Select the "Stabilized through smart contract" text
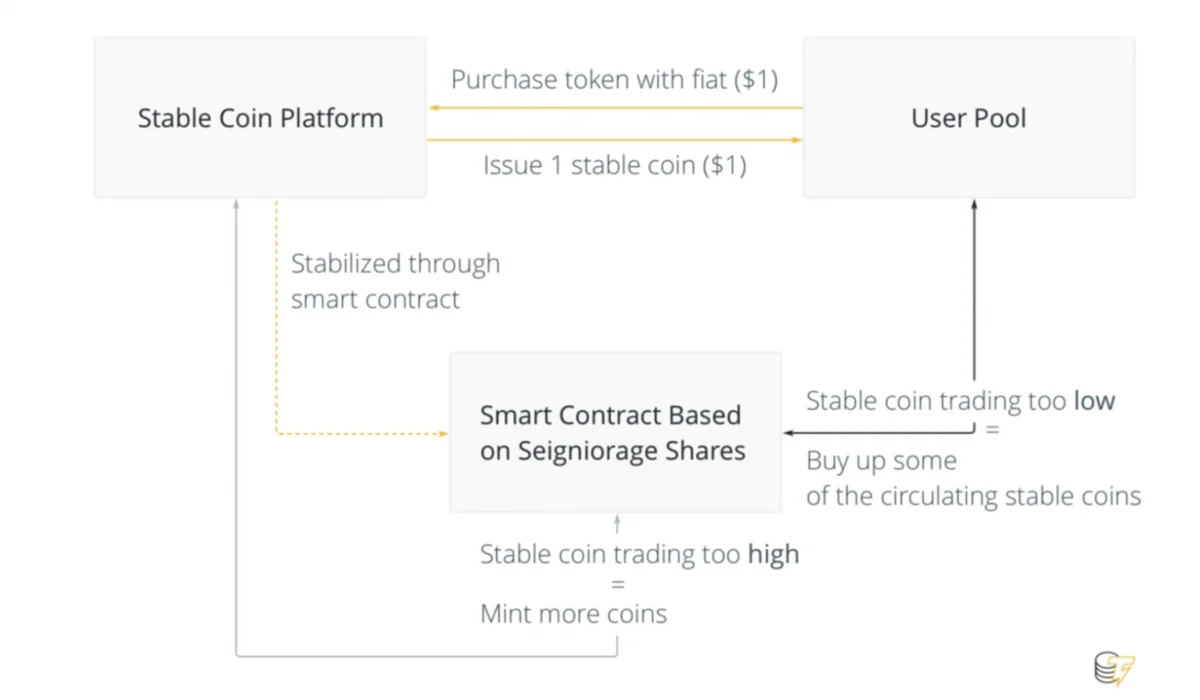The height and width of the screenshot is (700, 1200). click(x=395, y=281)
